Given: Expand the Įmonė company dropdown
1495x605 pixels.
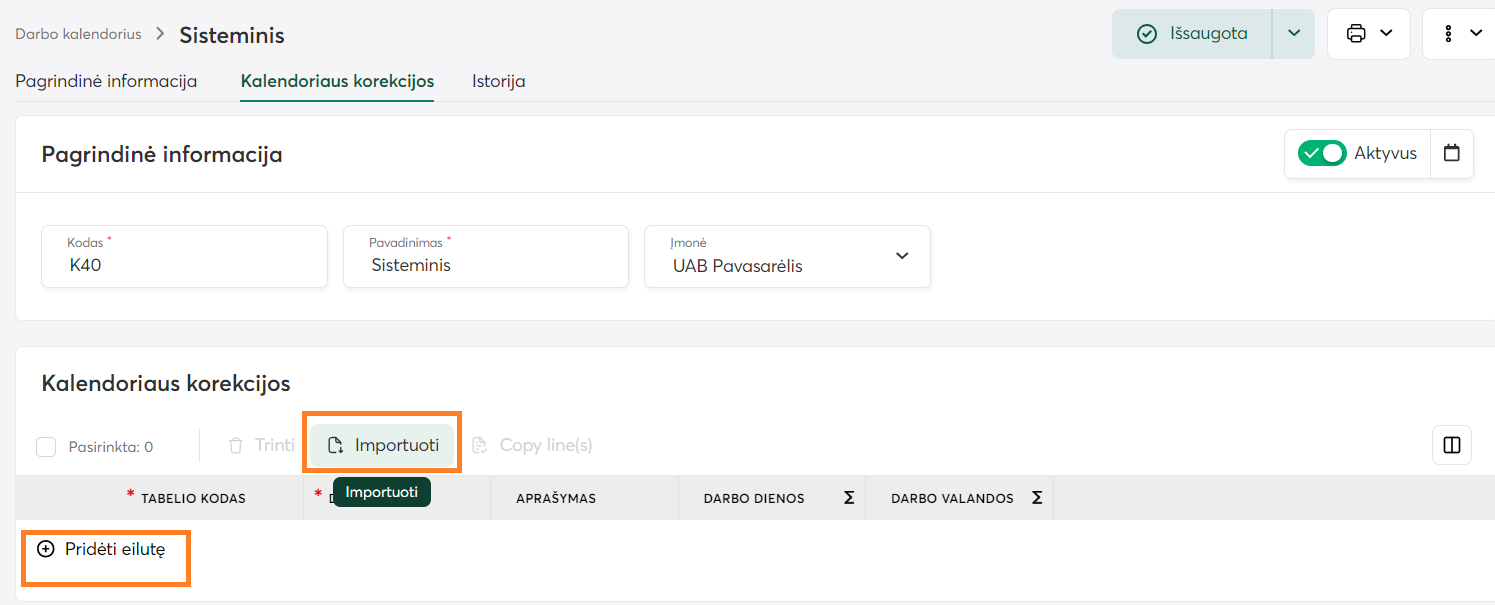Looking at the screenshot, I should click(x=902, y=256).
